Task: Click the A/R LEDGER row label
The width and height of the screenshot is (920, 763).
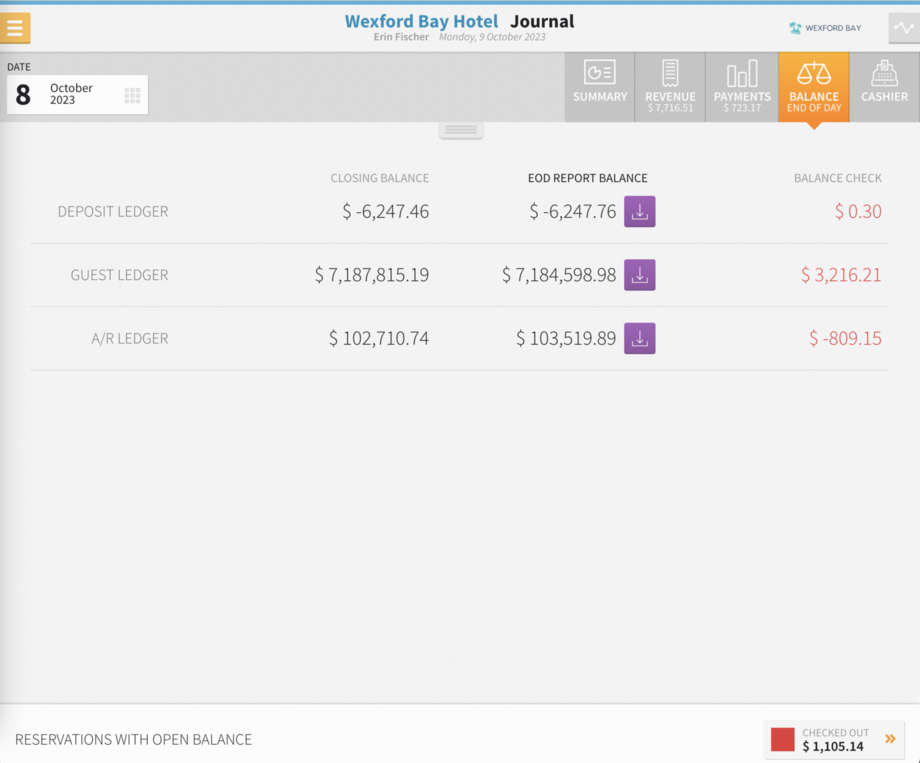Action: pyautogui.click(x=130, y=338)
